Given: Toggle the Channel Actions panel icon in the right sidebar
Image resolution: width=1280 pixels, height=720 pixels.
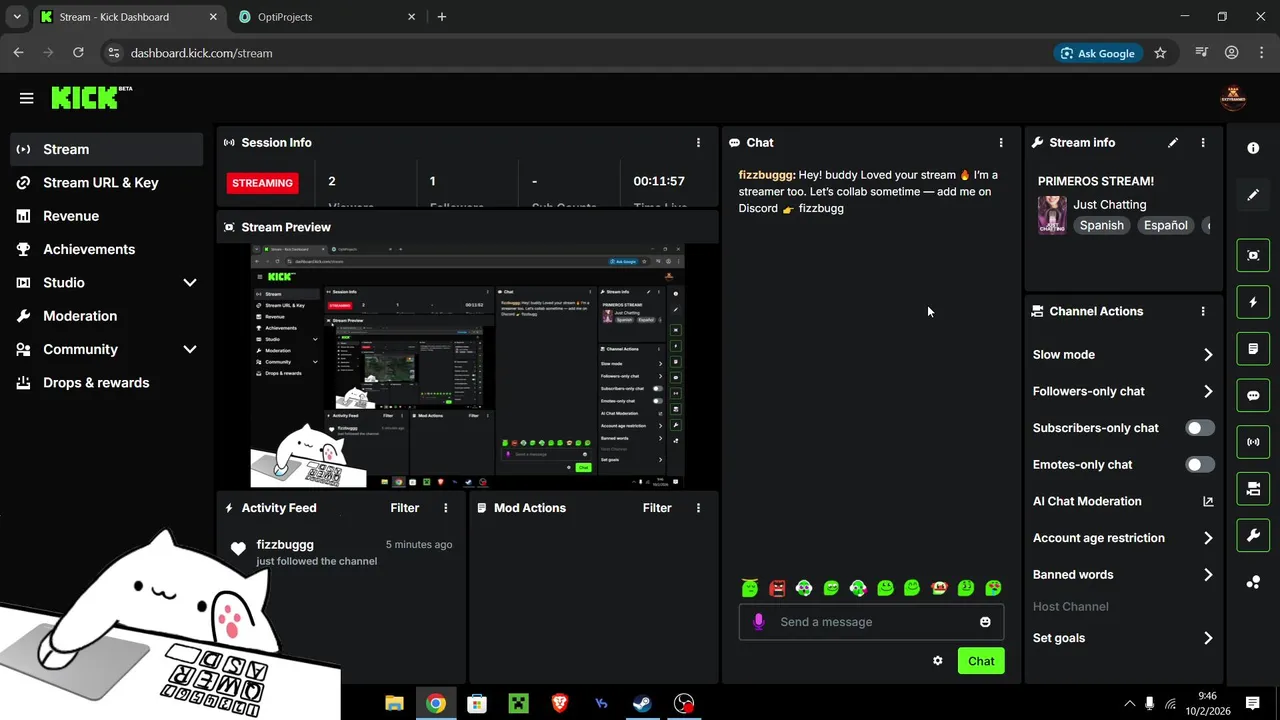Looking at the screenshot, I should coord(1253,489).
